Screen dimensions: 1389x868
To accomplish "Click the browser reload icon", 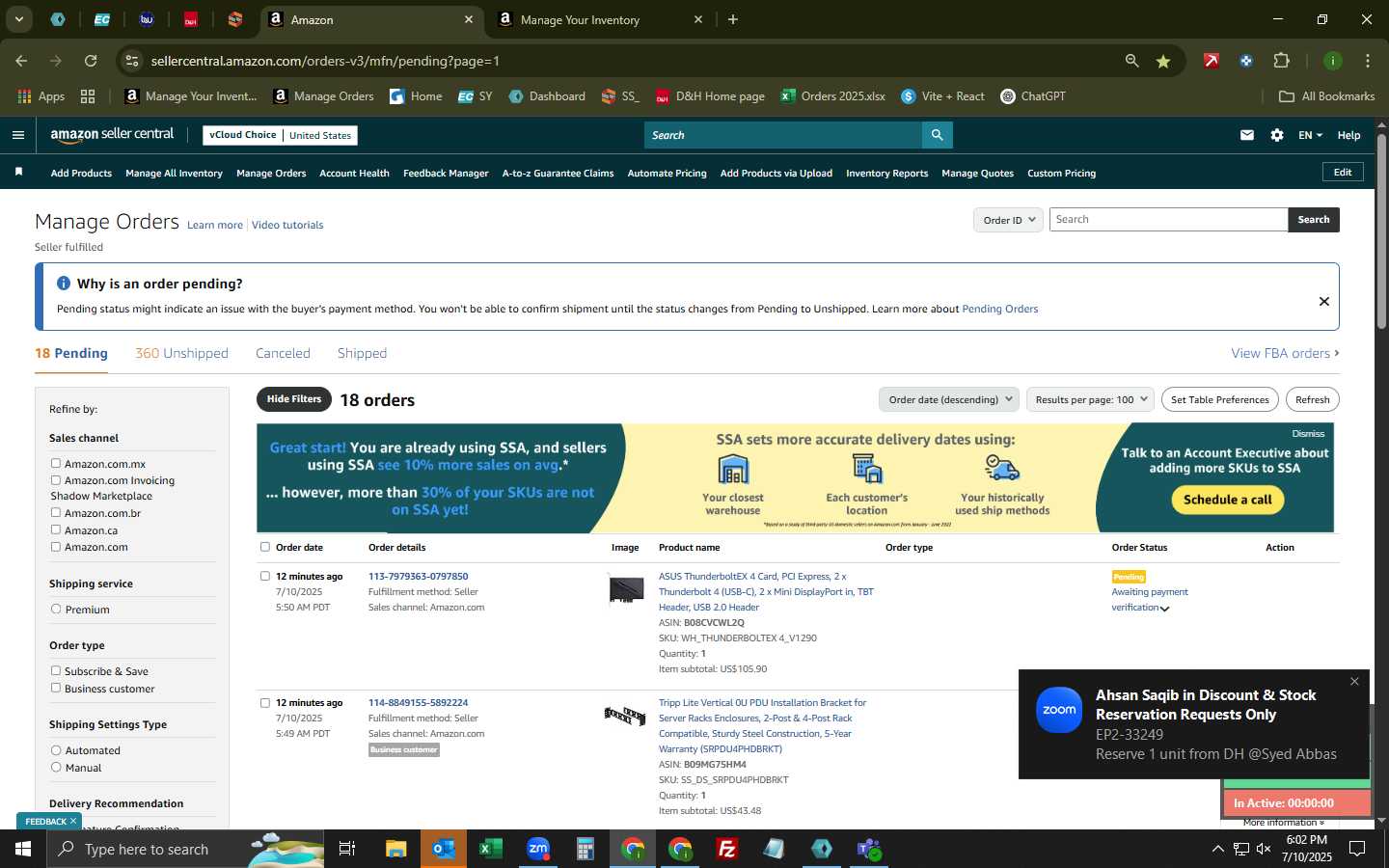I will tap(91, 61).
